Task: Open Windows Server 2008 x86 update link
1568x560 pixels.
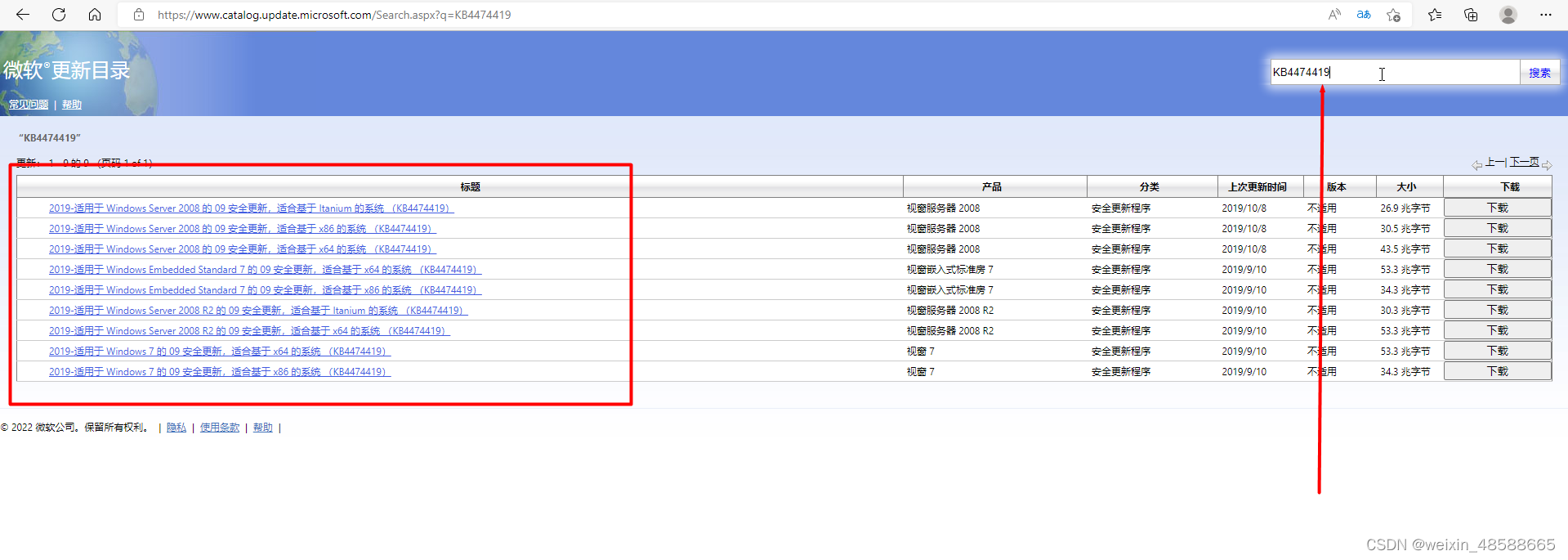Action: 242,229
